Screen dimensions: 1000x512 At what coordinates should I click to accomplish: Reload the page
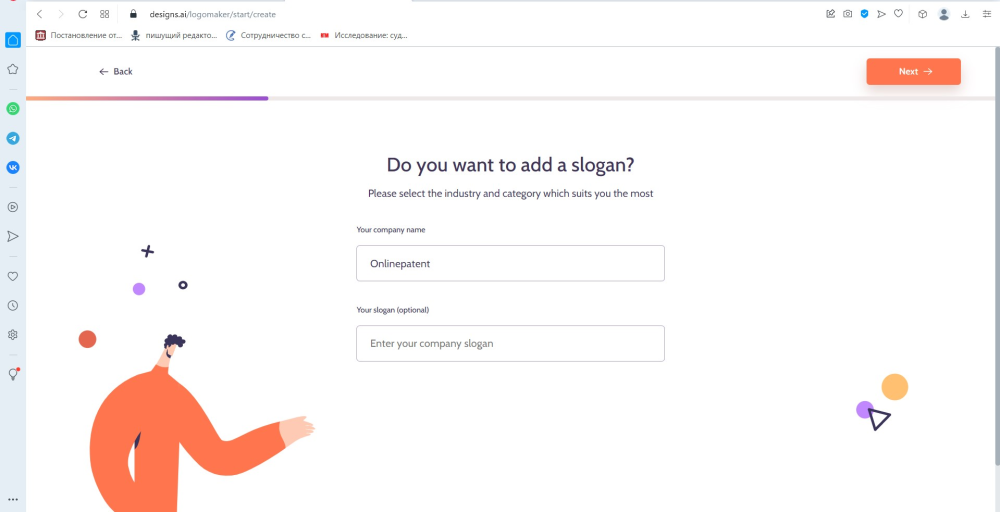tap(82, 14)
